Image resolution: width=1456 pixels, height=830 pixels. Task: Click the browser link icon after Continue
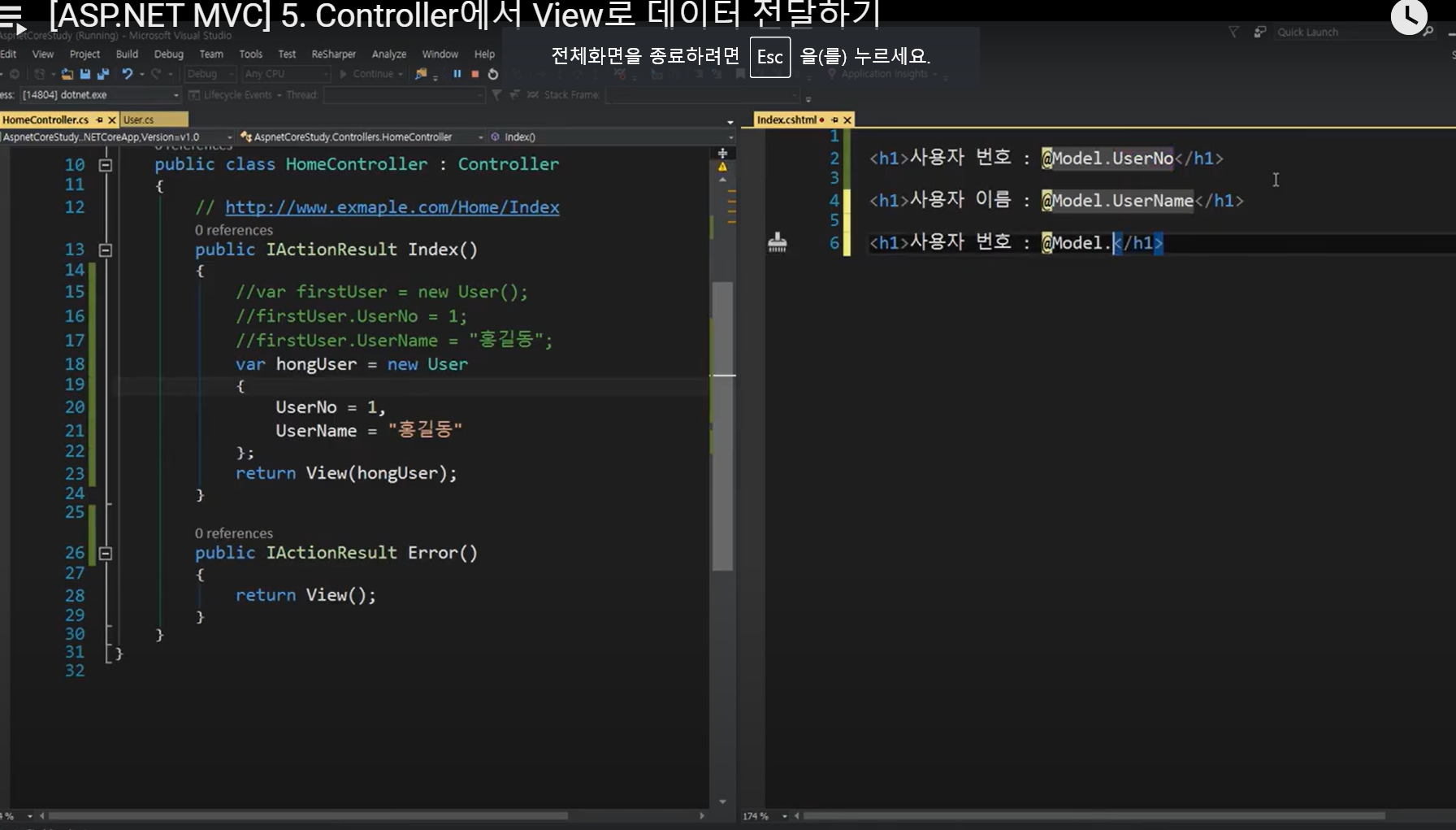[x=421, y=74]
